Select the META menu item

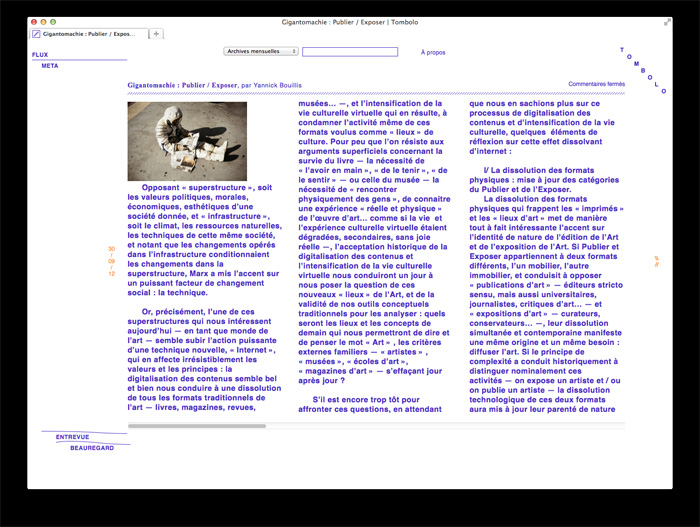(50, 66)
